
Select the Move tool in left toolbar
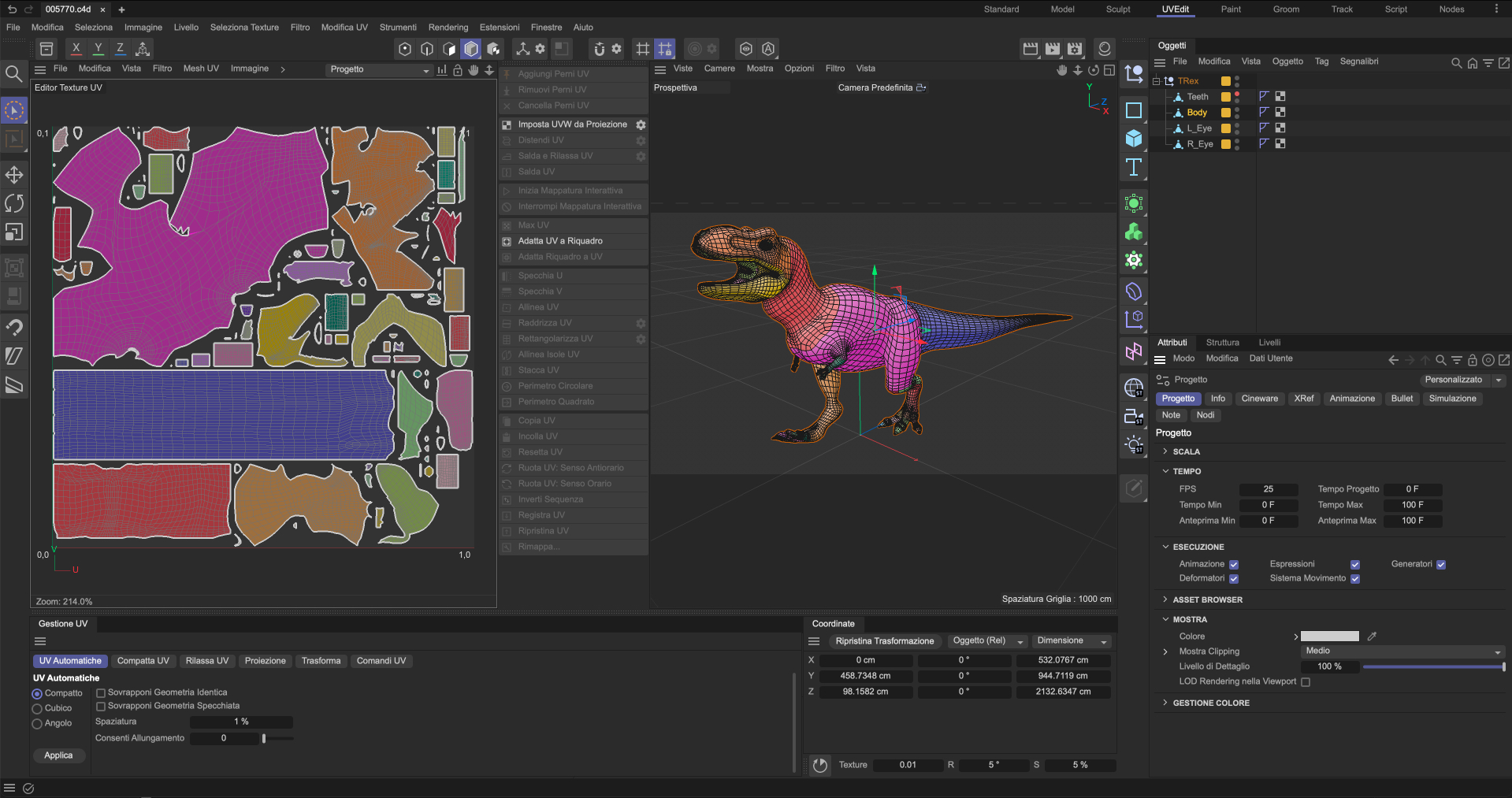14,175
